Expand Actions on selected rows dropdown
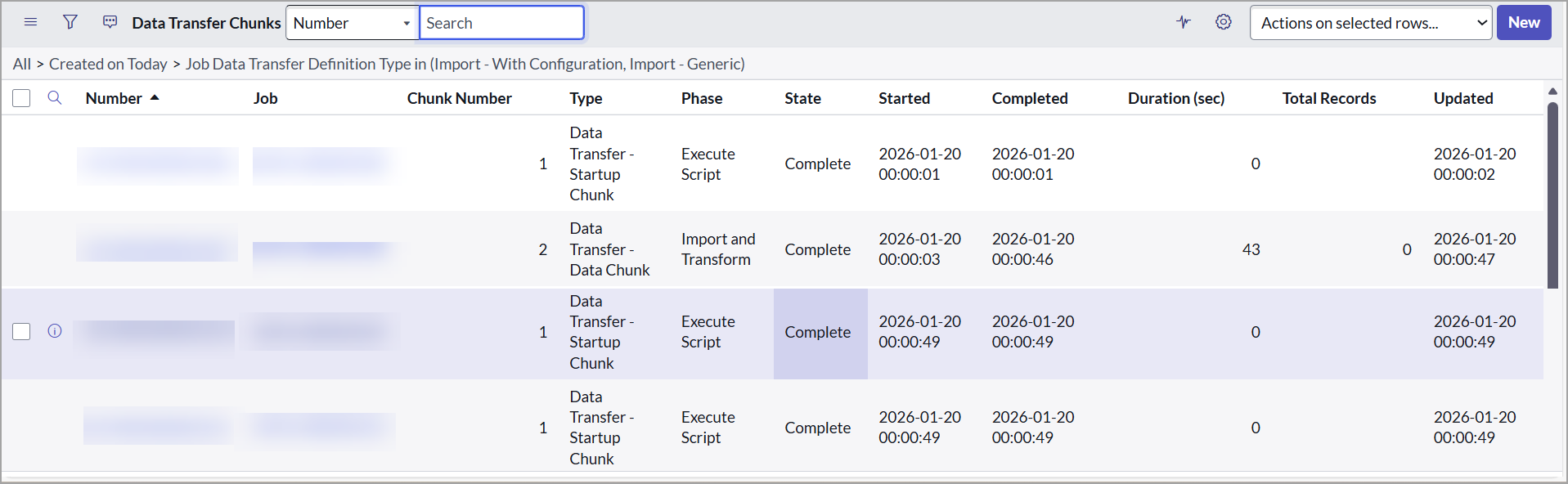Image resolution: width=1568 pixels, height=484 pixels. pyautogui.click(x=1371, y=23)
